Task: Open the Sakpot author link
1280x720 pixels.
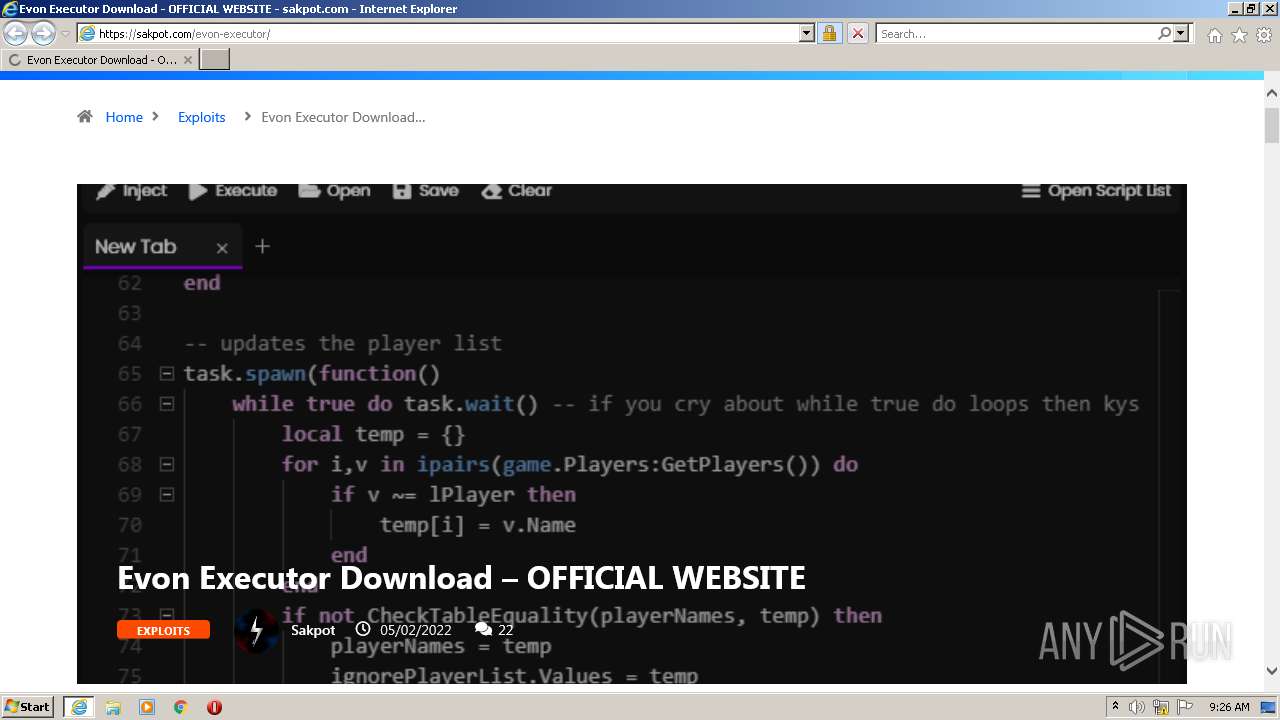Action: [x=313, y=630]
